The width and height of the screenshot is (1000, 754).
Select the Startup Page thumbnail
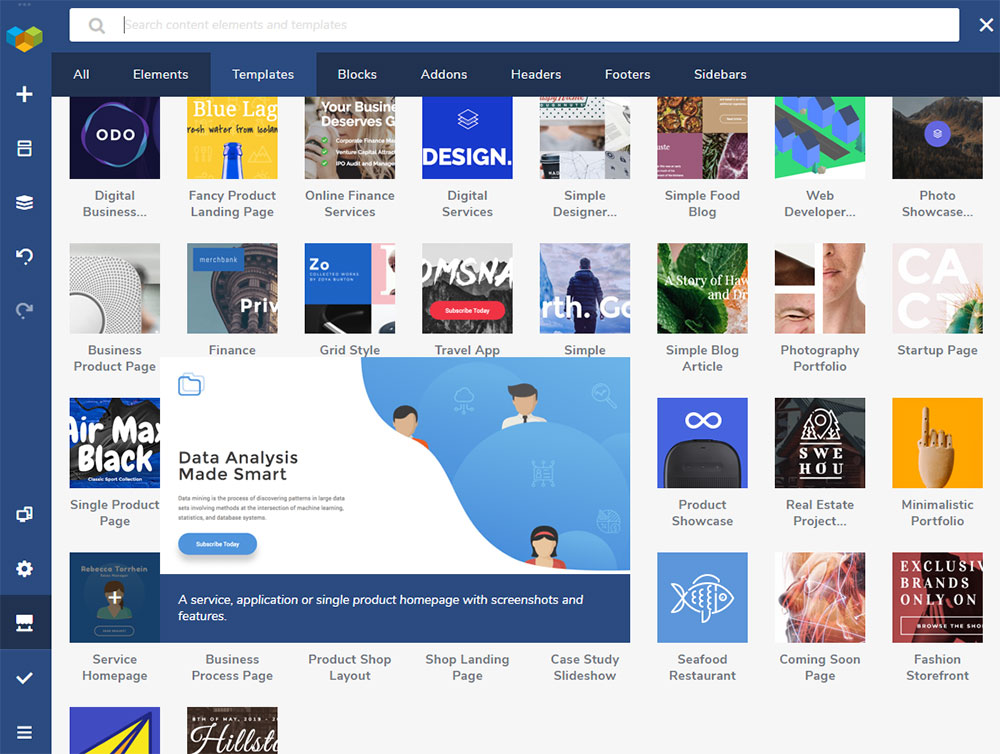(938, 288)
